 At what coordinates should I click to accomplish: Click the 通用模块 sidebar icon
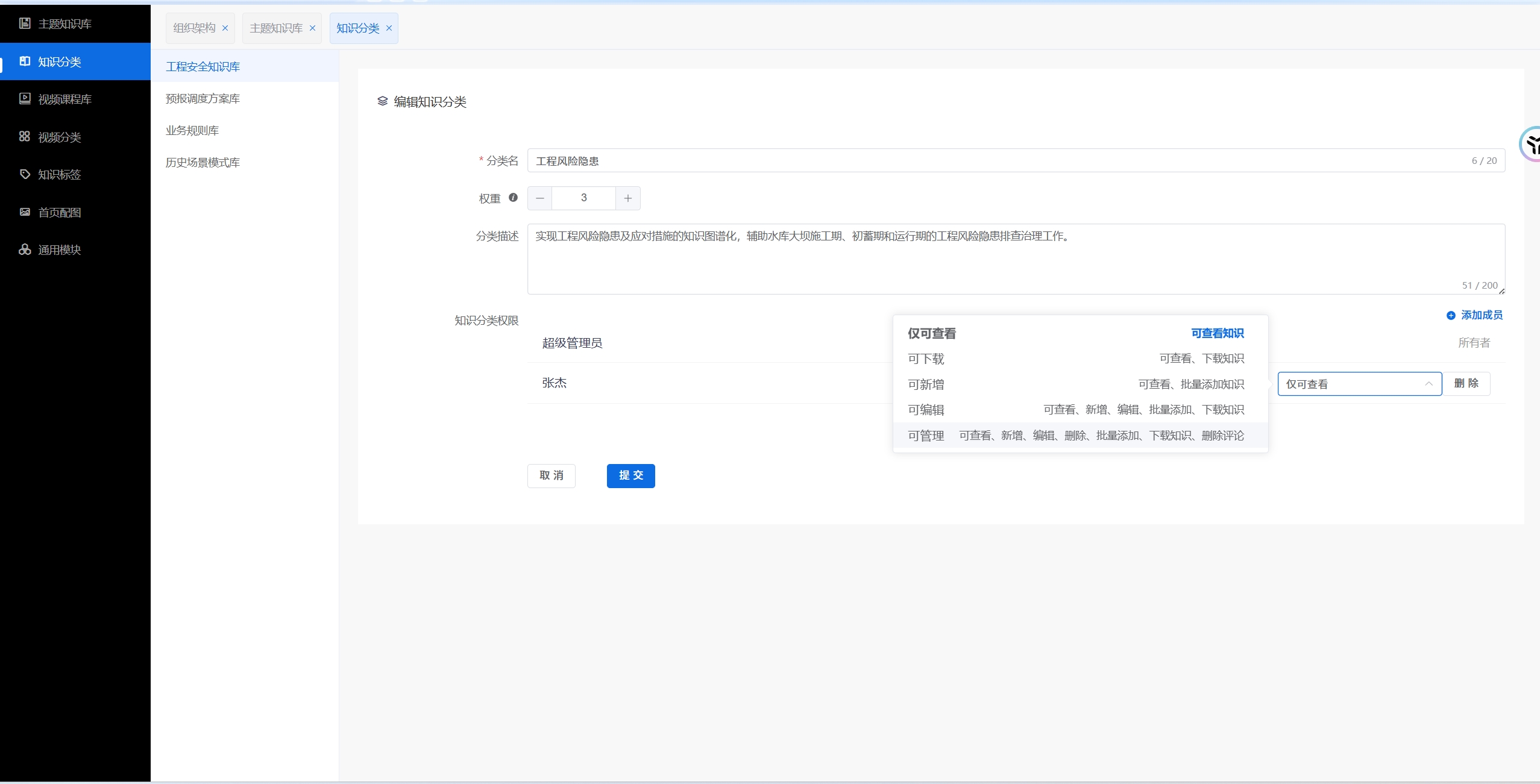25,249
